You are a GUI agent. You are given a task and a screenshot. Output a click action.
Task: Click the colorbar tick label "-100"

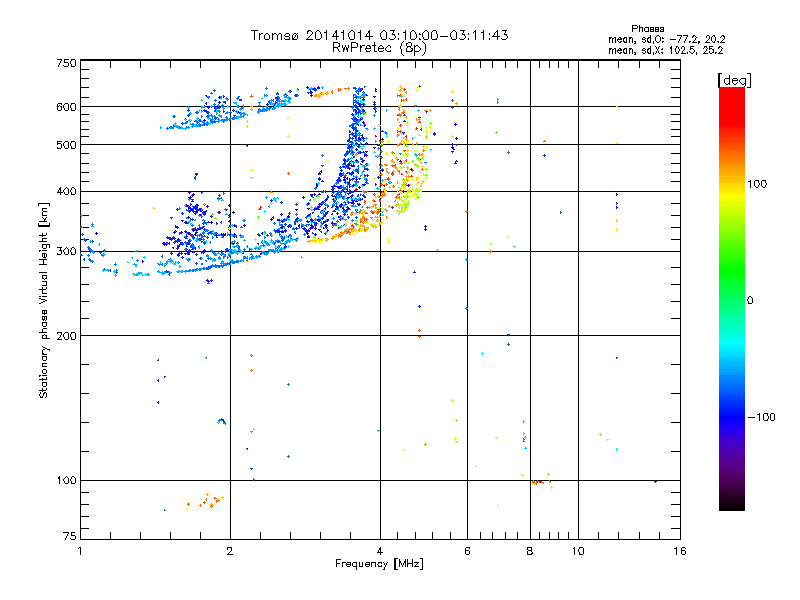point(761,417)
